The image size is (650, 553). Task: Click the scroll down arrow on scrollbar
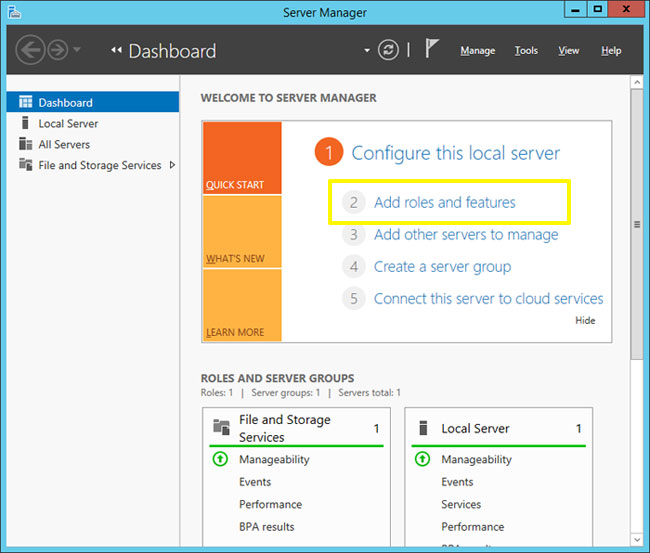[637, 540]
